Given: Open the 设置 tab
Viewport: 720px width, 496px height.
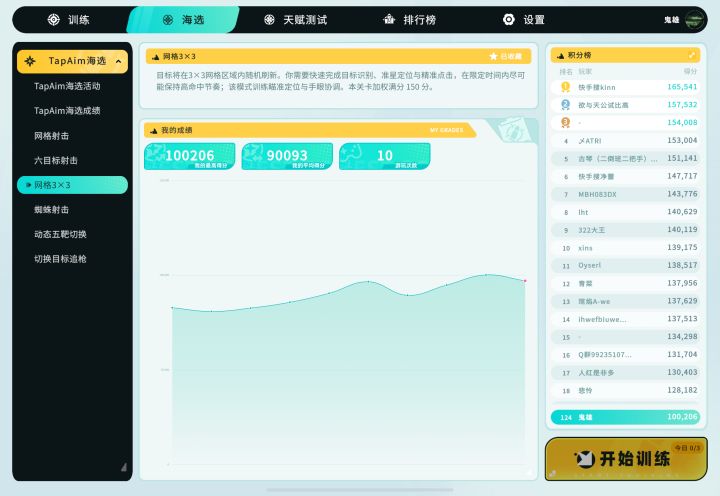Looking at the screenshot, I should click(x=523, y=20).
